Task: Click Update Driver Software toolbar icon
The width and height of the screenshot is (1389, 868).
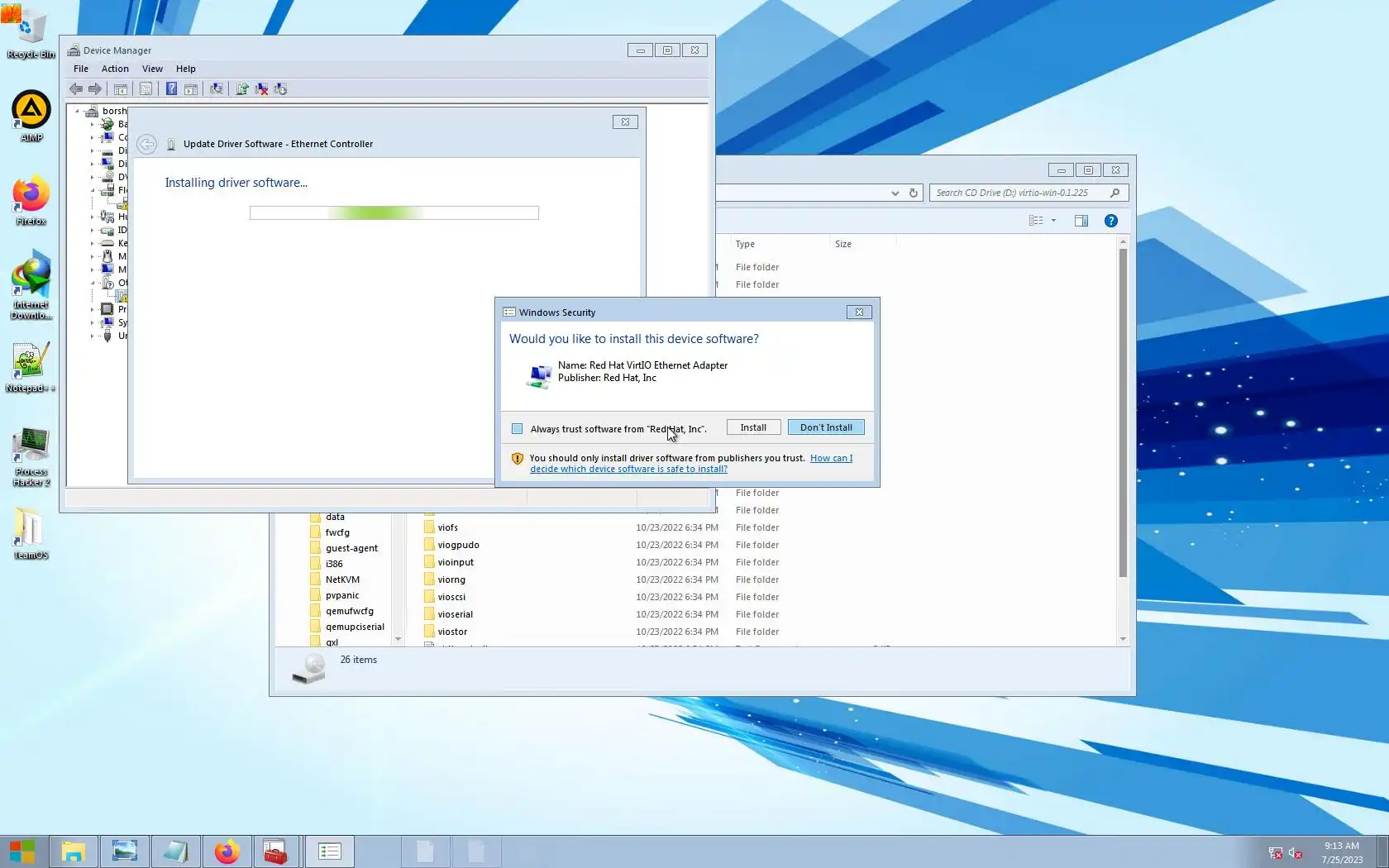Action: [x=242, y=89]
